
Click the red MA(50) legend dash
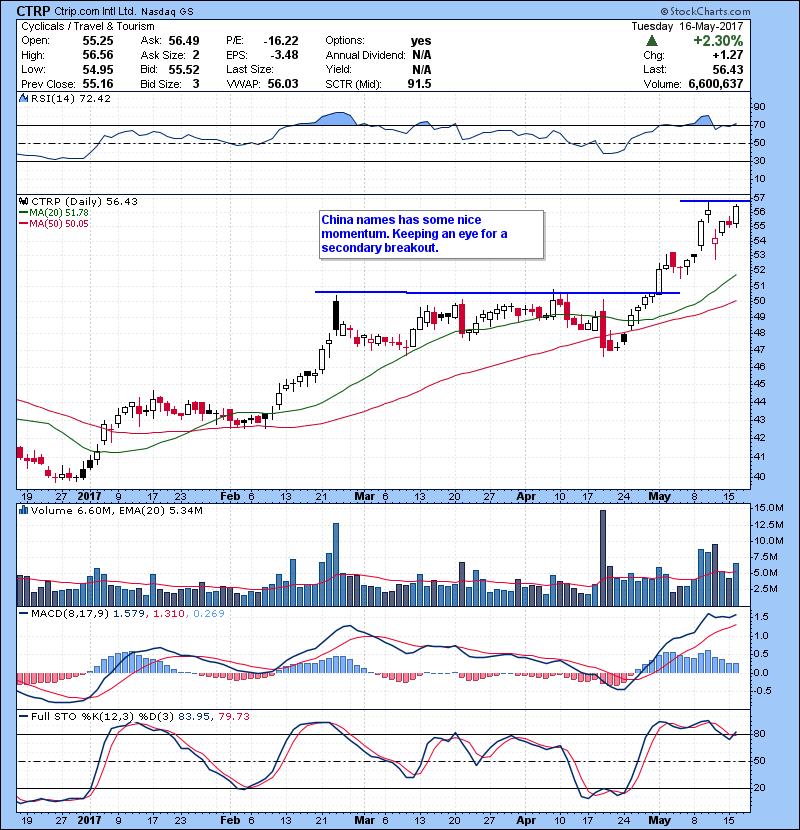[23, 223]
